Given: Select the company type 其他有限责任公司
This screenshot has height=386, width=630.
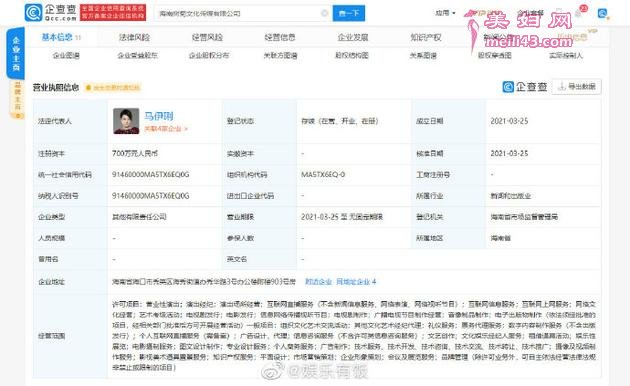Looking at the screenshot, I should pyautogui.click(x=139, y=217).
